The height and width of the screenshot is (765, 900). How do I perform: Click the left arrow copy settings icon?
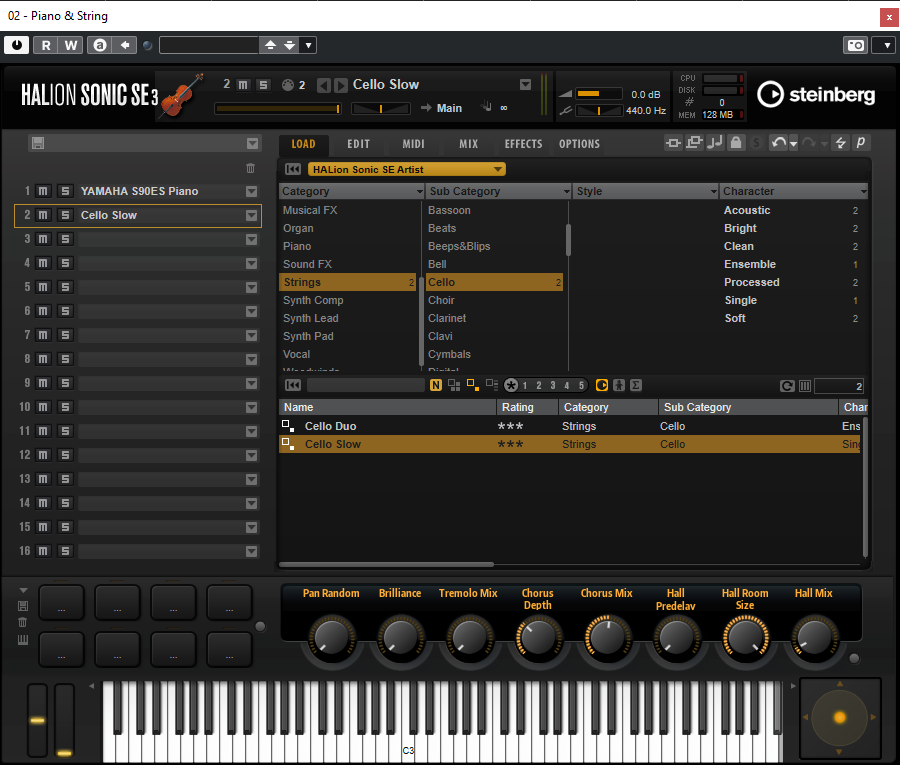point(125,45)
